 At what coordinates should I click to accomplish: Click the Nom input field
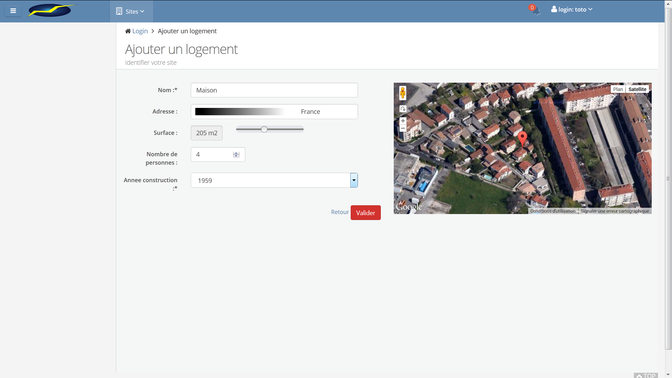point(274,90)
